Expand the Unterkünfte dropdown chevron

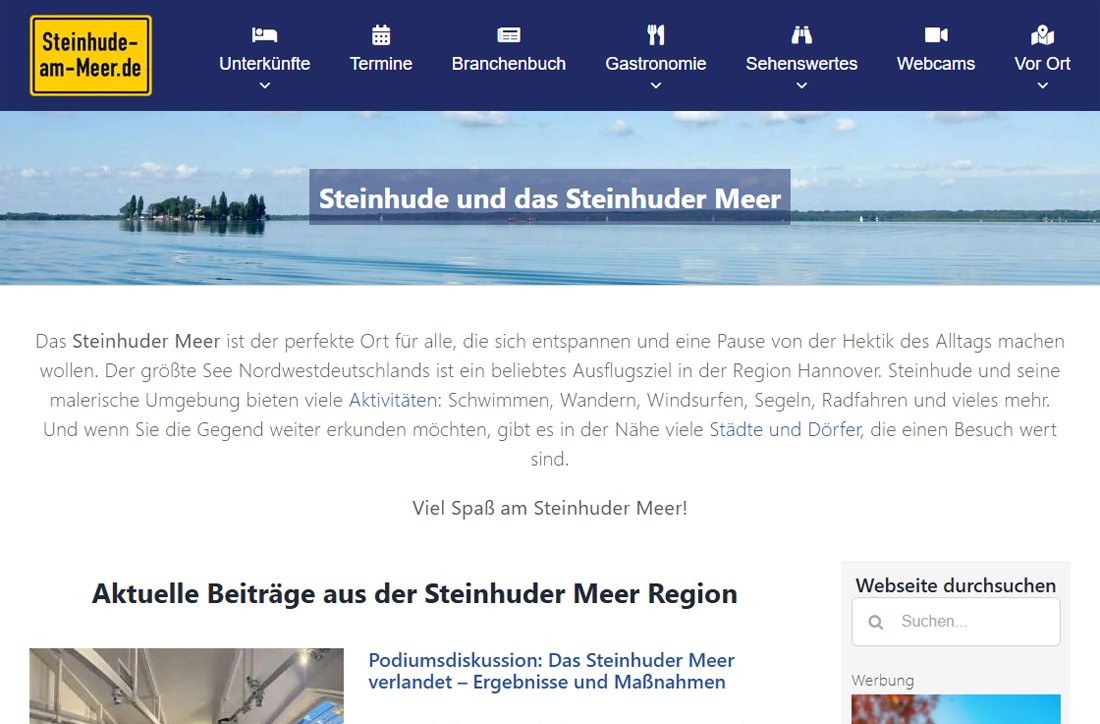[x=264, y=86]
